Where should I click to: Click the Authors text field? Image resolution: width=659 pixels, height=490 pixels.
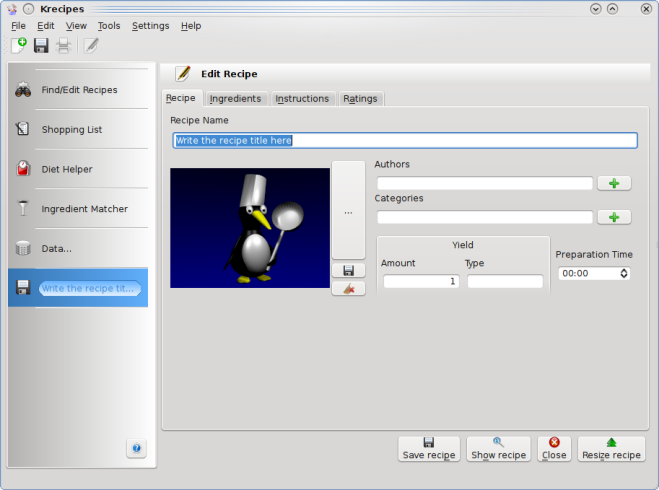(485, 183)
